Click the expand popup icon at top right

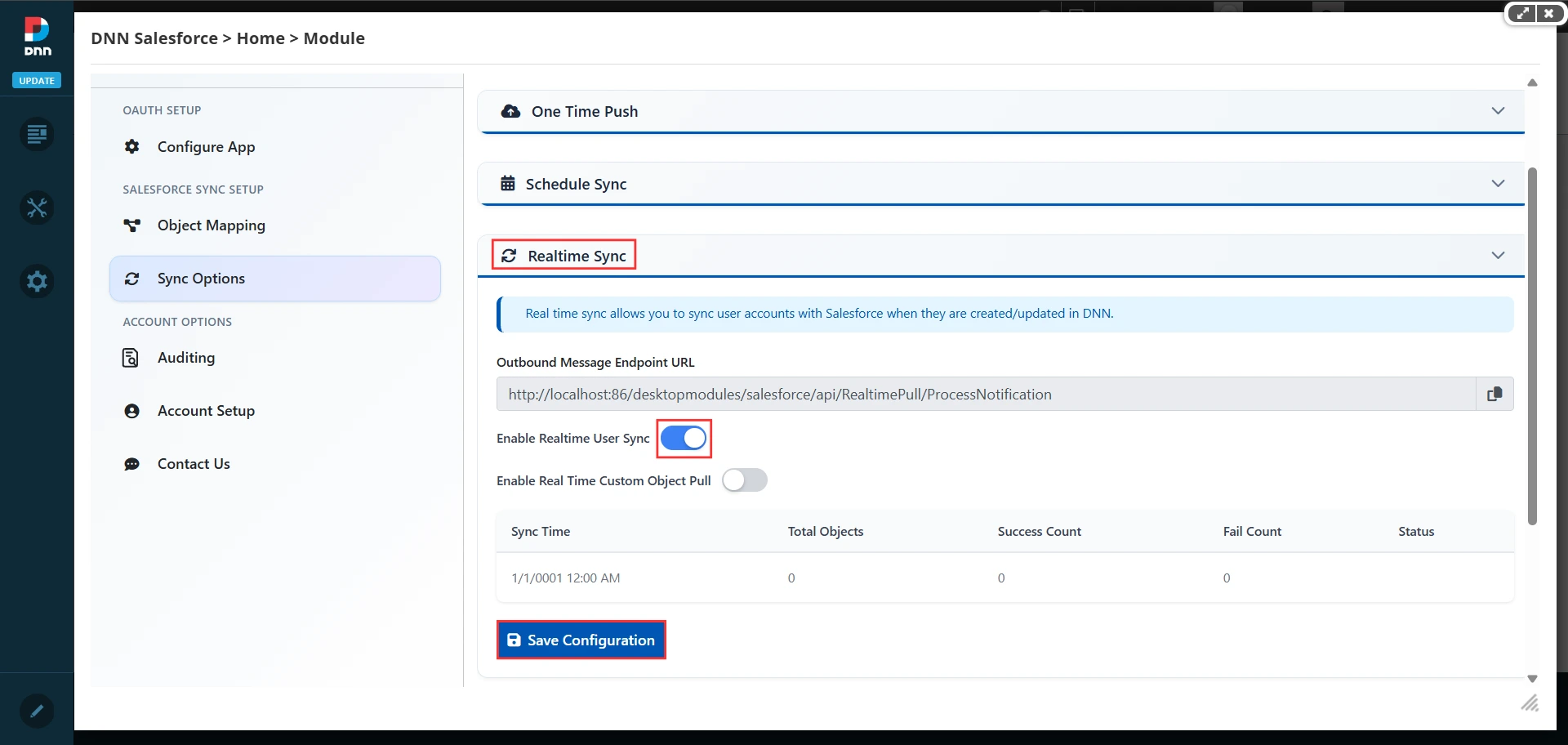pyautogui.click(x=1521, y=13)
